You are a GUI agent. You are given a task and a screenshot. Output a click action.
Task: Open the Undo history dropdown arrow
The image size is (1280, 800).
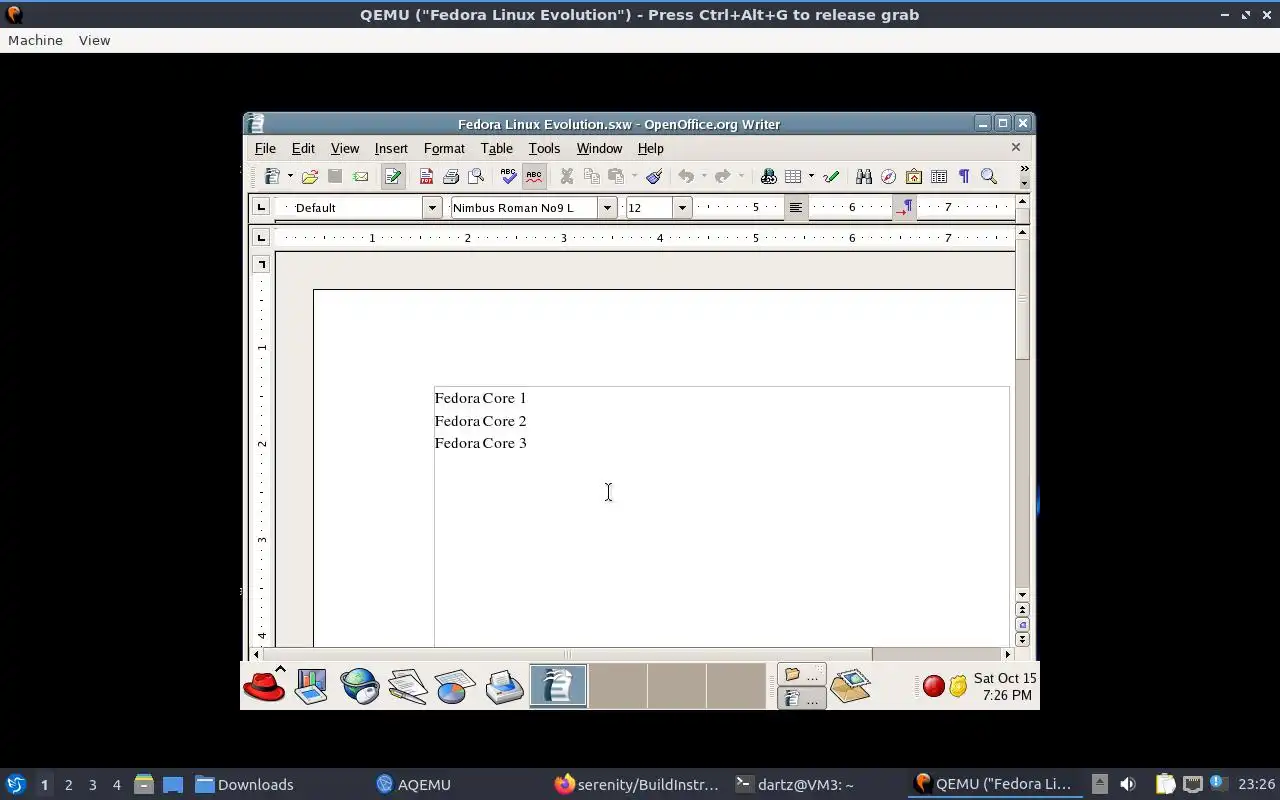coord(704,177)
